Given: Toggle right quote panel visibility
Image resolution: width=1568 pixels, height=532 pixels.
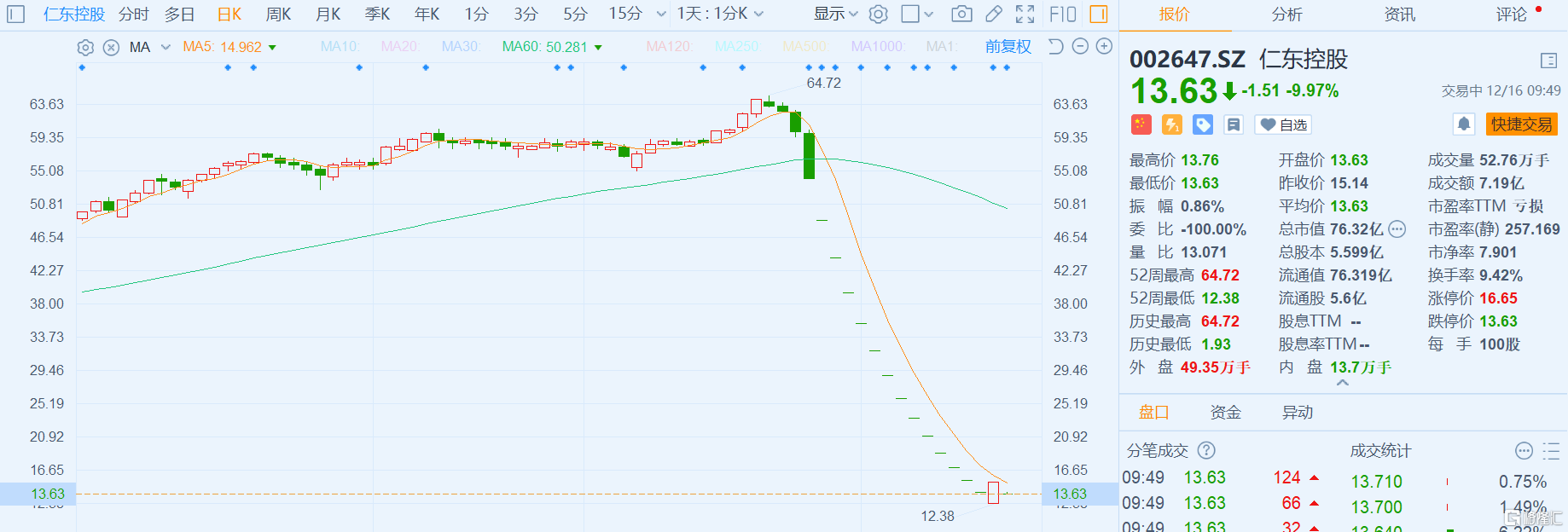Looking at the screenshot, I should (x=1099, y=14).
